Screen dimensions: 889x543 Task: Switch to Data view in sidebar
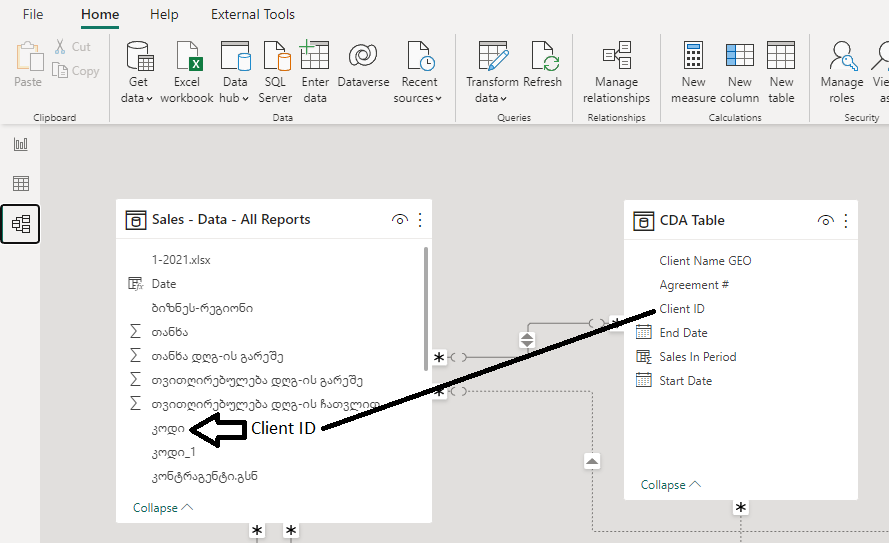point(20,183)
